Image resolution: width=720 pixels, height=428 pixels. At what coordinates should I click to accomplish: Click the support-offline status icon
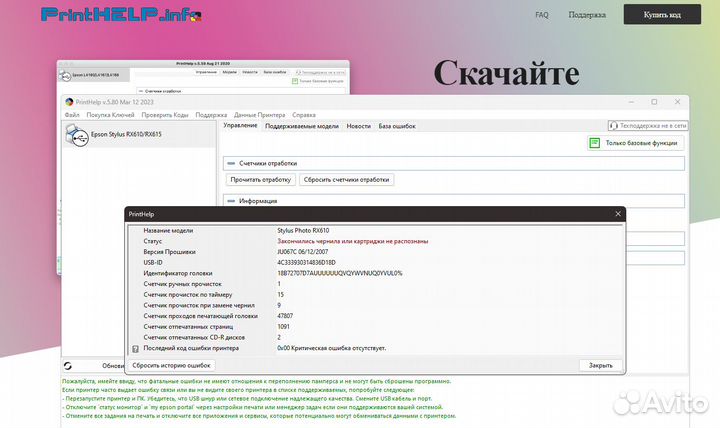click(613, 127)
